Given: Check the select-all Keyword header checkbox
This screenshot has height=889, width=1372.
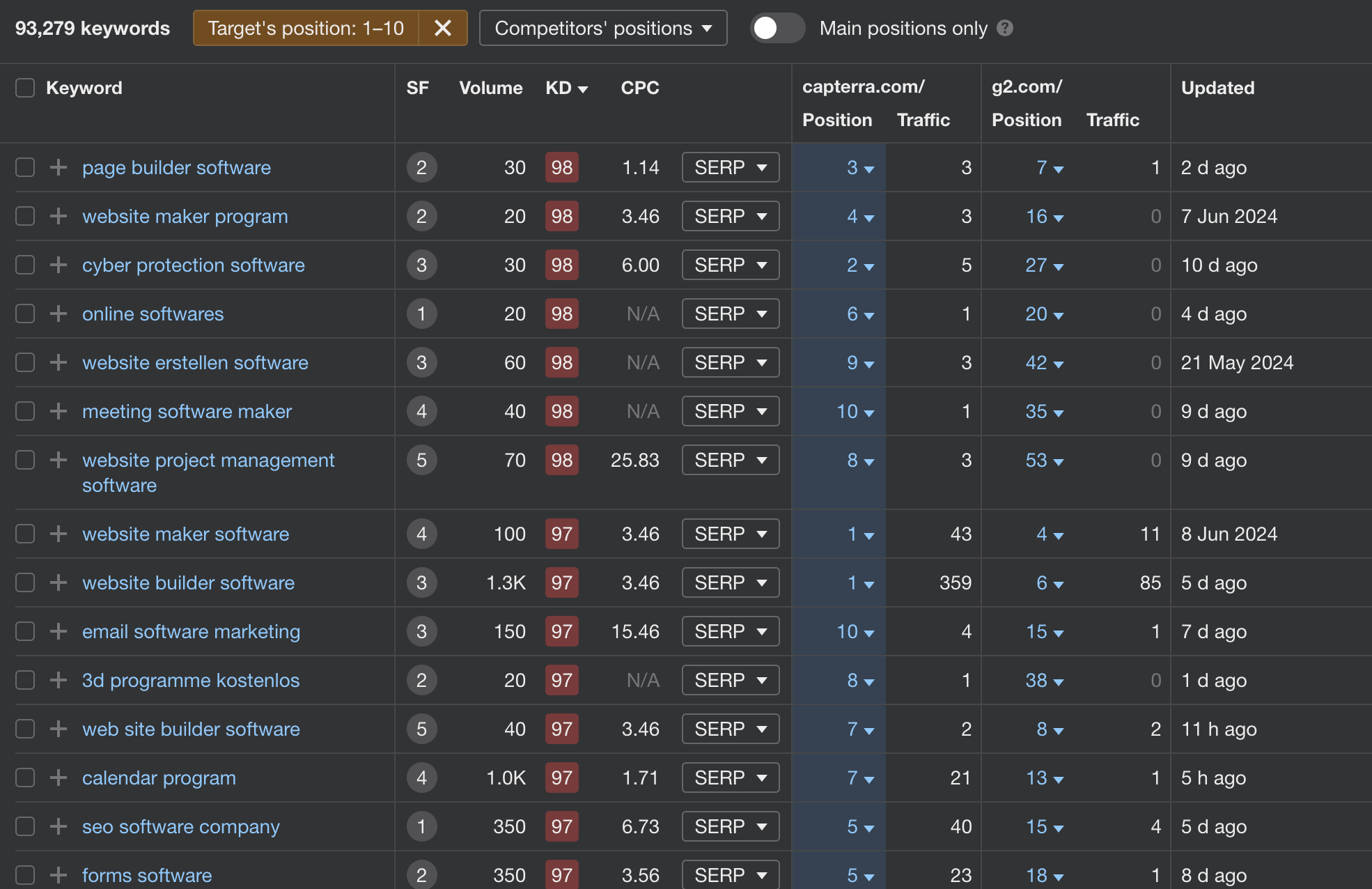Looking at the screenshot, I should pyautogui.click(x=25, y=88).
